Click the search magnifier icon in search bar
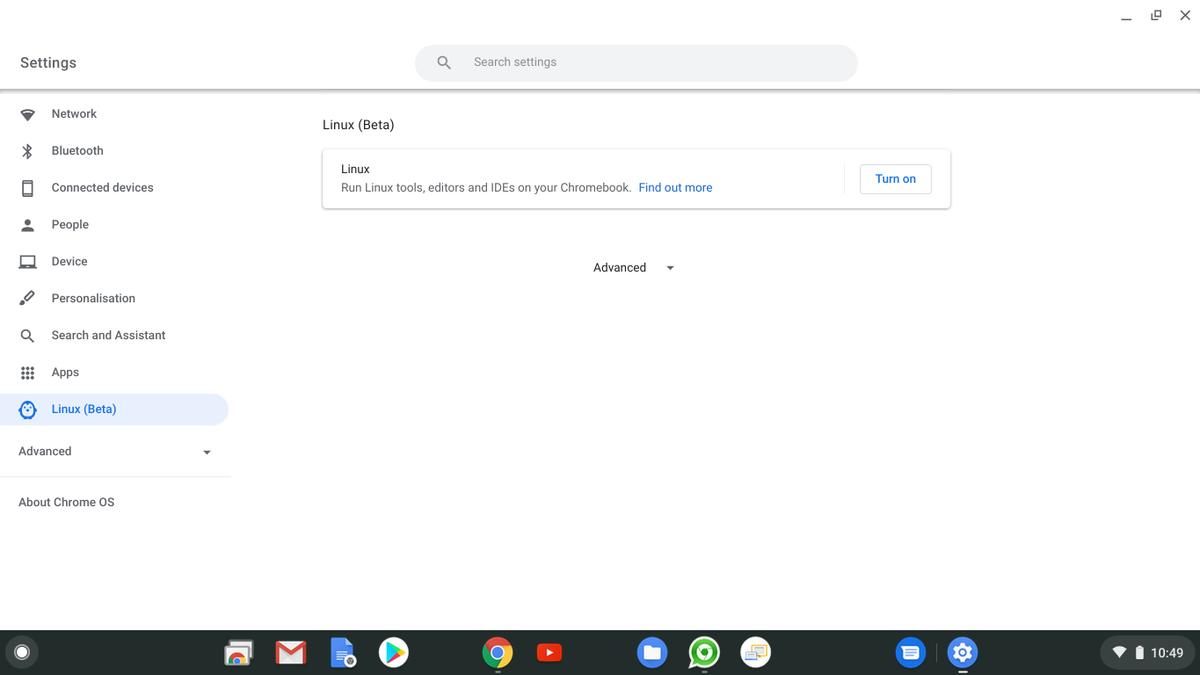The width and height of the screenshot is (1200, 675). (x=444, y=62)
